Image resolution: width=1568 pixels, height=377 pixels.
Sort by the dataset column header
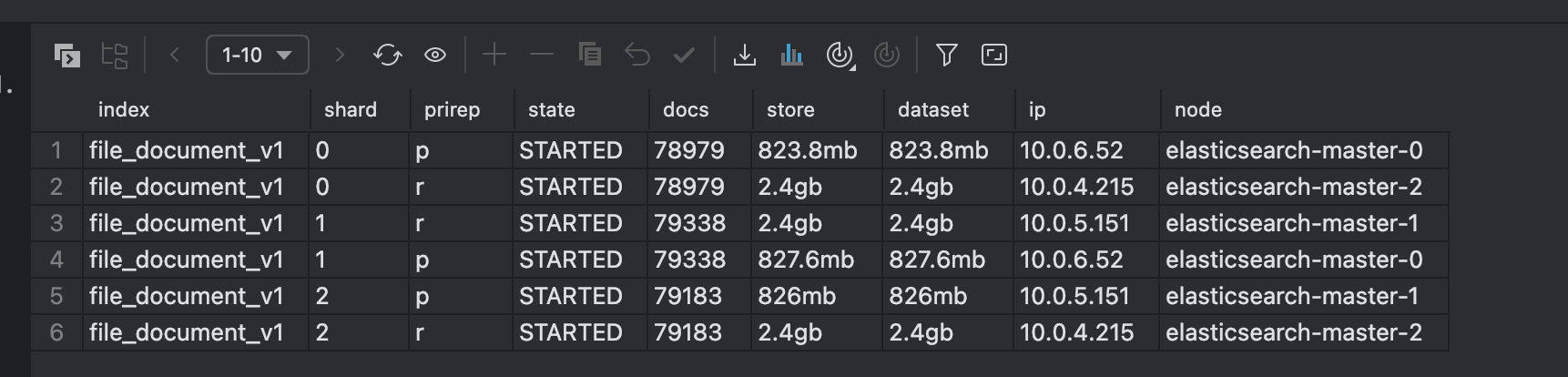pos(933,110)
